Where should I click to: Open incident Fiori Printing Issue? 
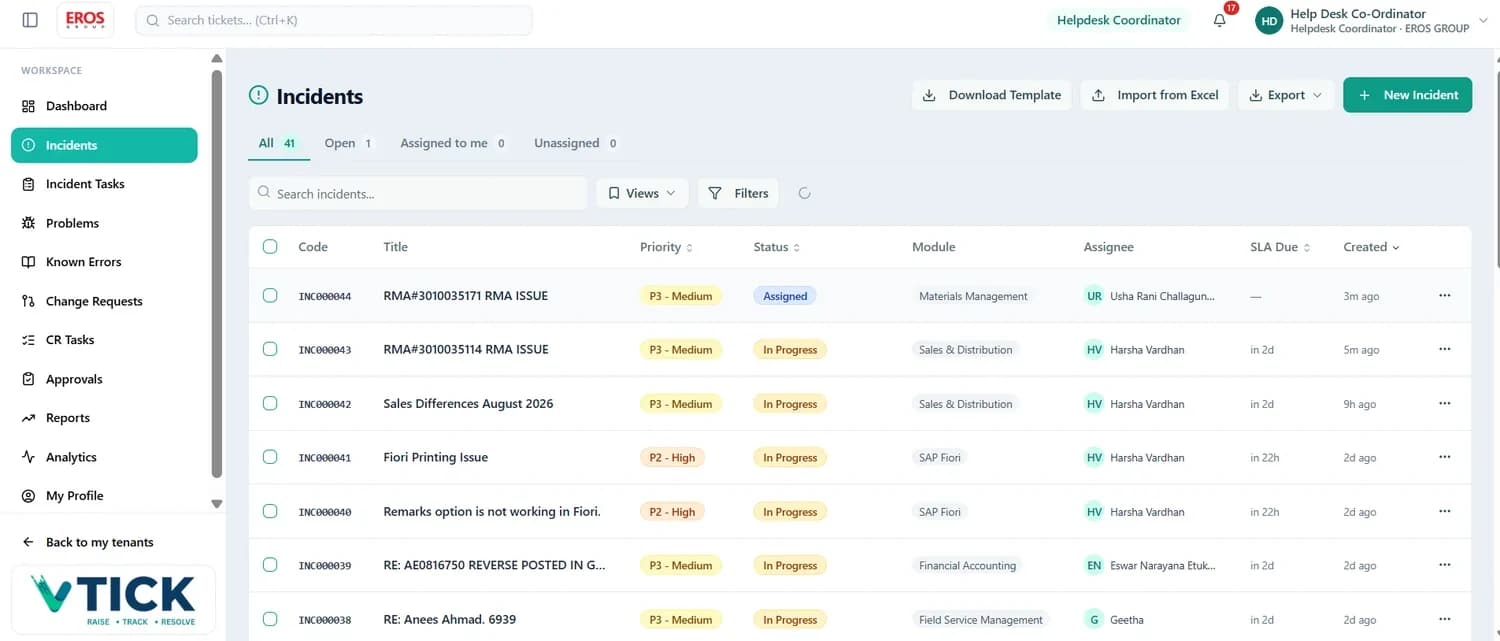(435, 457)
